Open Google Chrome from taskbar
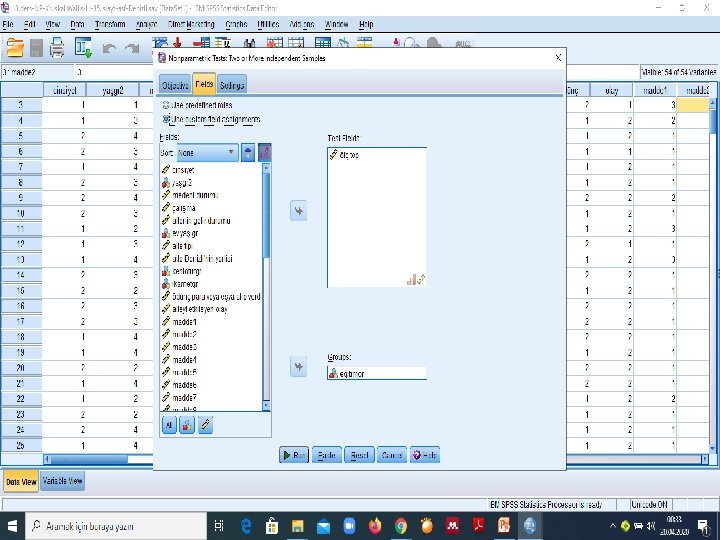Image resolution: width=720 pixels, height=540 pixels. click(401, 526)
